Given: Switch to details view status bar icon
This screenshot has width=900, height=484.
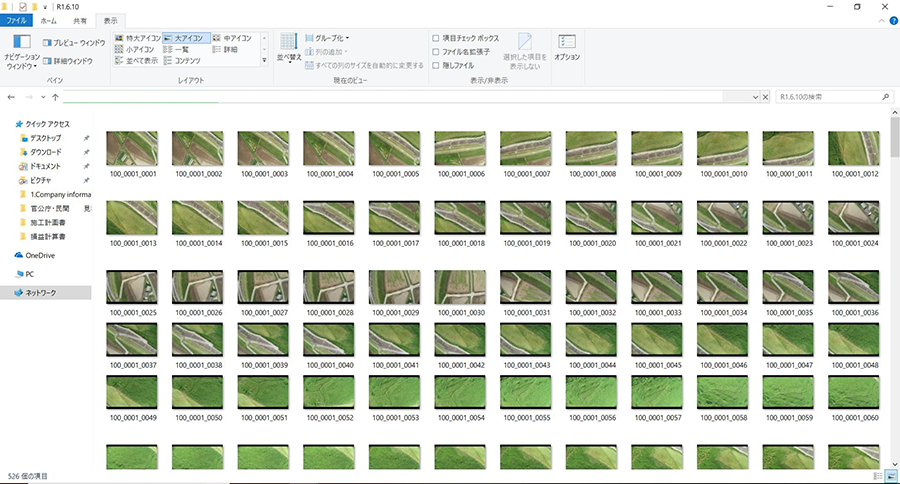Looking at the screenshot, I should point(878,476).
